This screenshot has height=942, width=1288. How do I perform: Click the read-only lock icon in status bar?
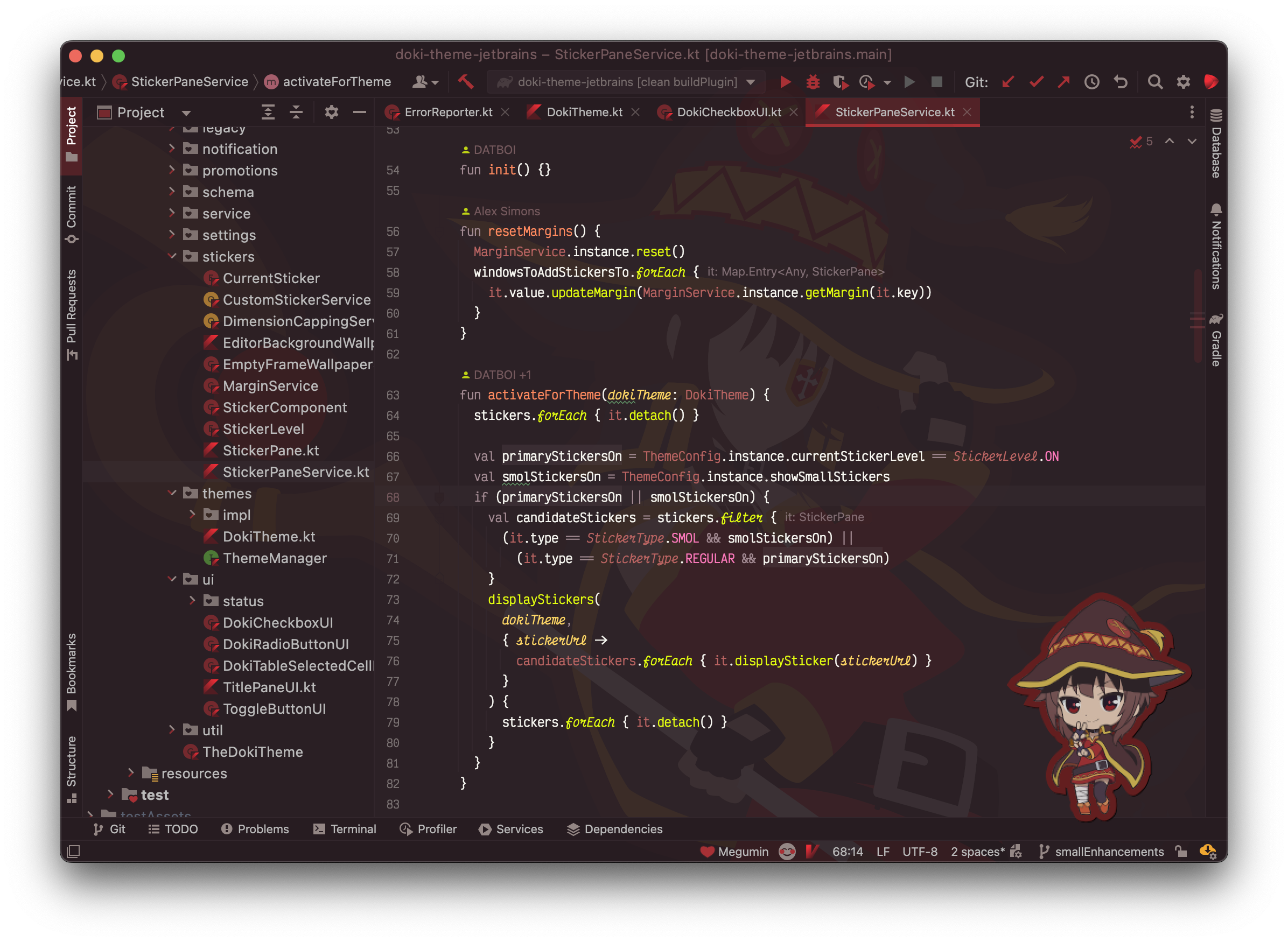1181,852
